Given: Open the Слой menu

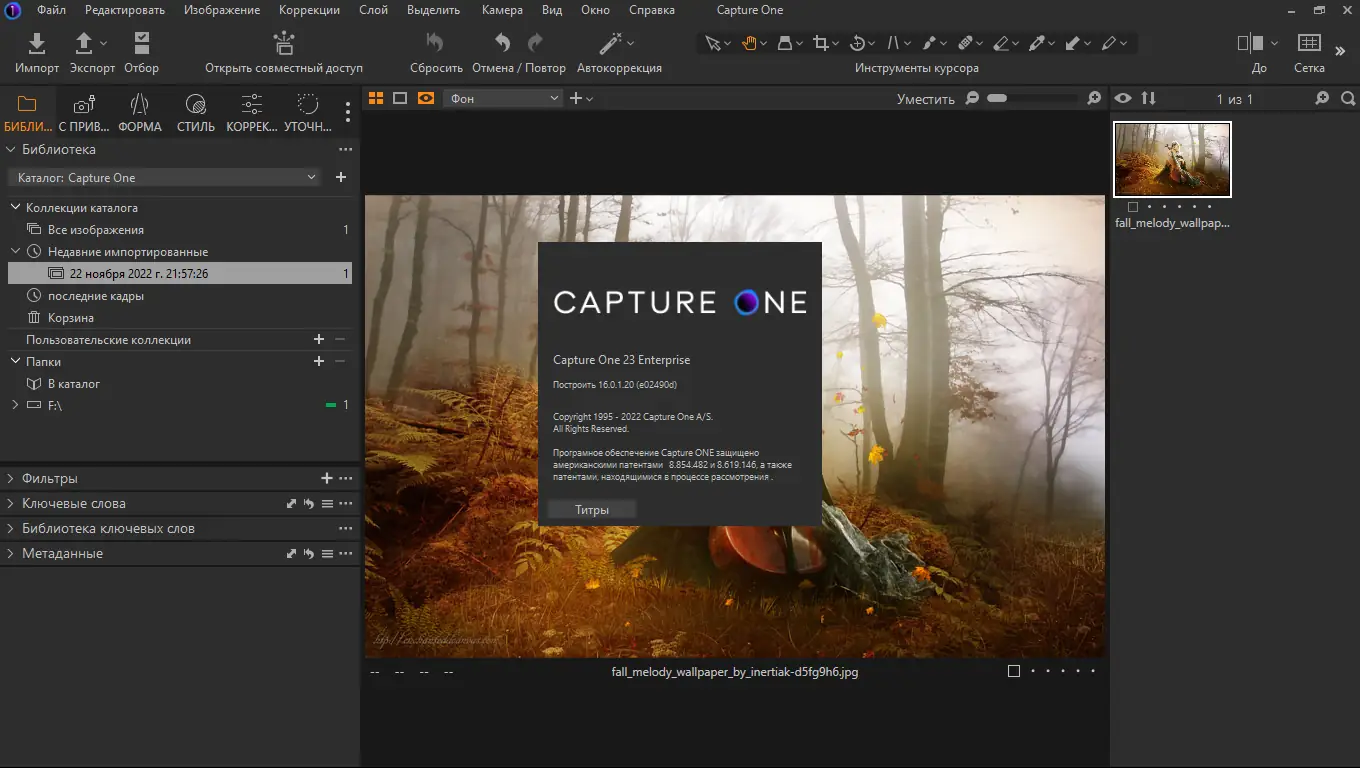Looking at the screenshot, I should click(x=373, y=10).
